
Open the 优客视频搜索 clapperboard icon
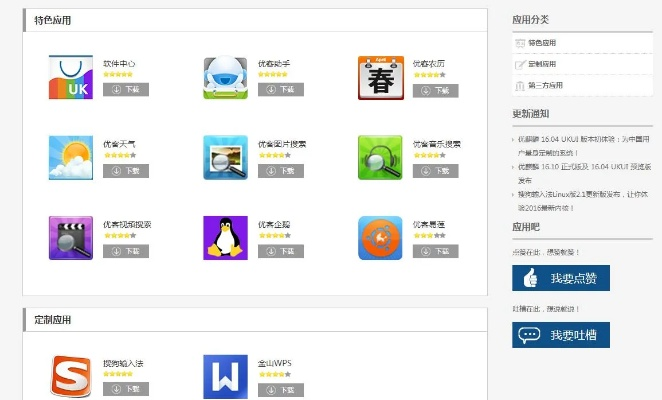click(x=71, y=238)
